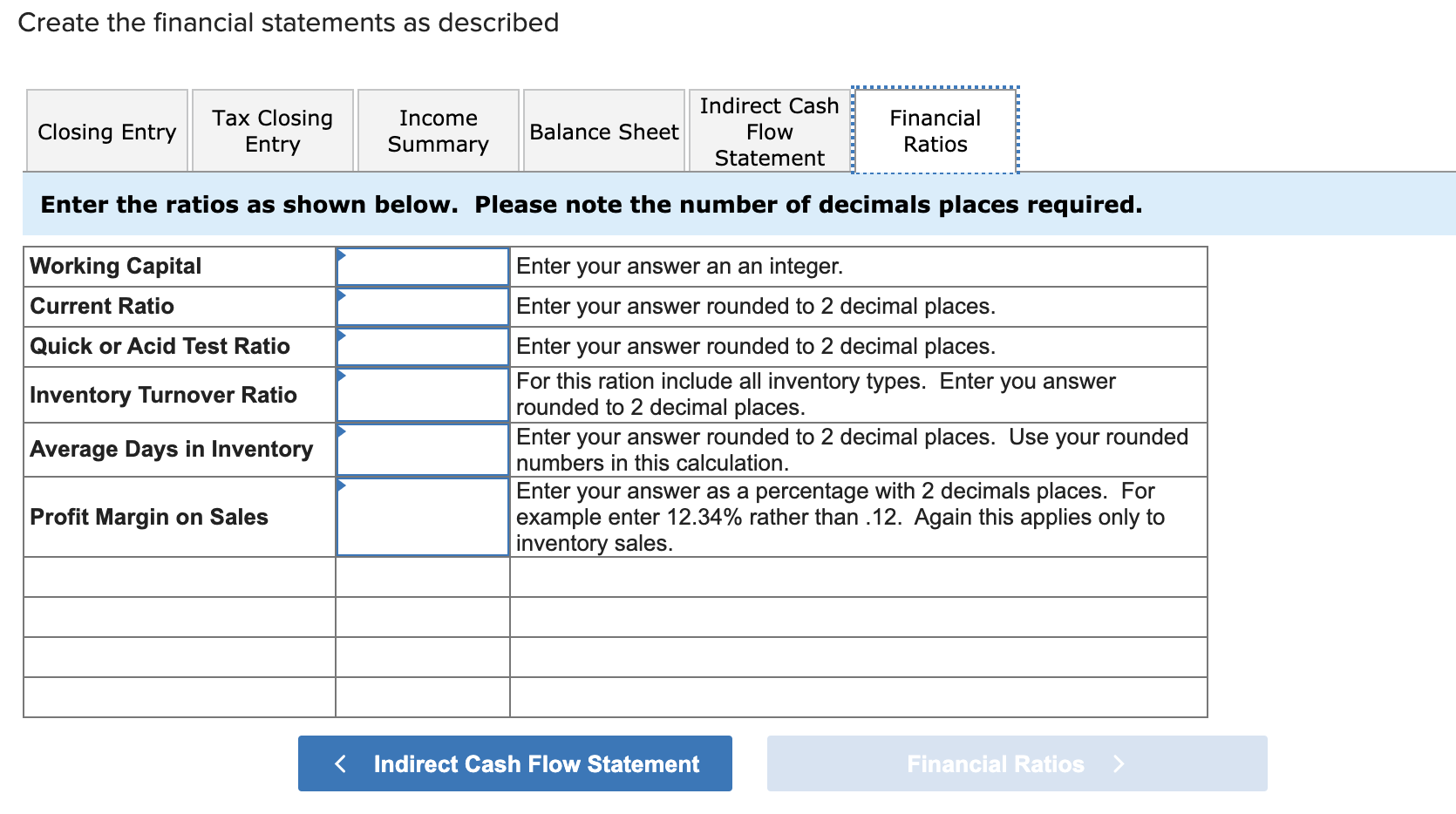1456x814 pixels.
Task: Click the Indirect Cash Flow Statement button
Action: tap(514, 763)
